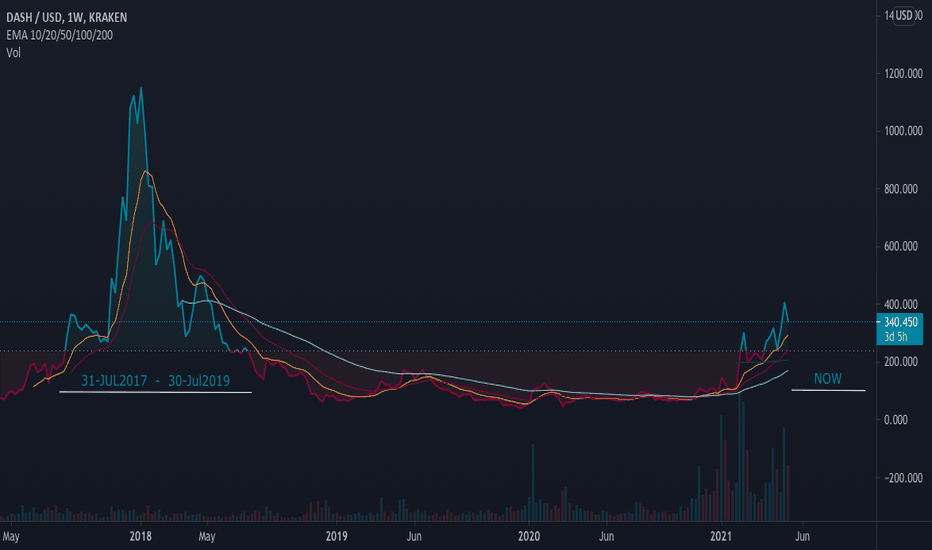Click the USD currency button
The height and width of the screenshot is (550, 932).
[x=904, y=15]
